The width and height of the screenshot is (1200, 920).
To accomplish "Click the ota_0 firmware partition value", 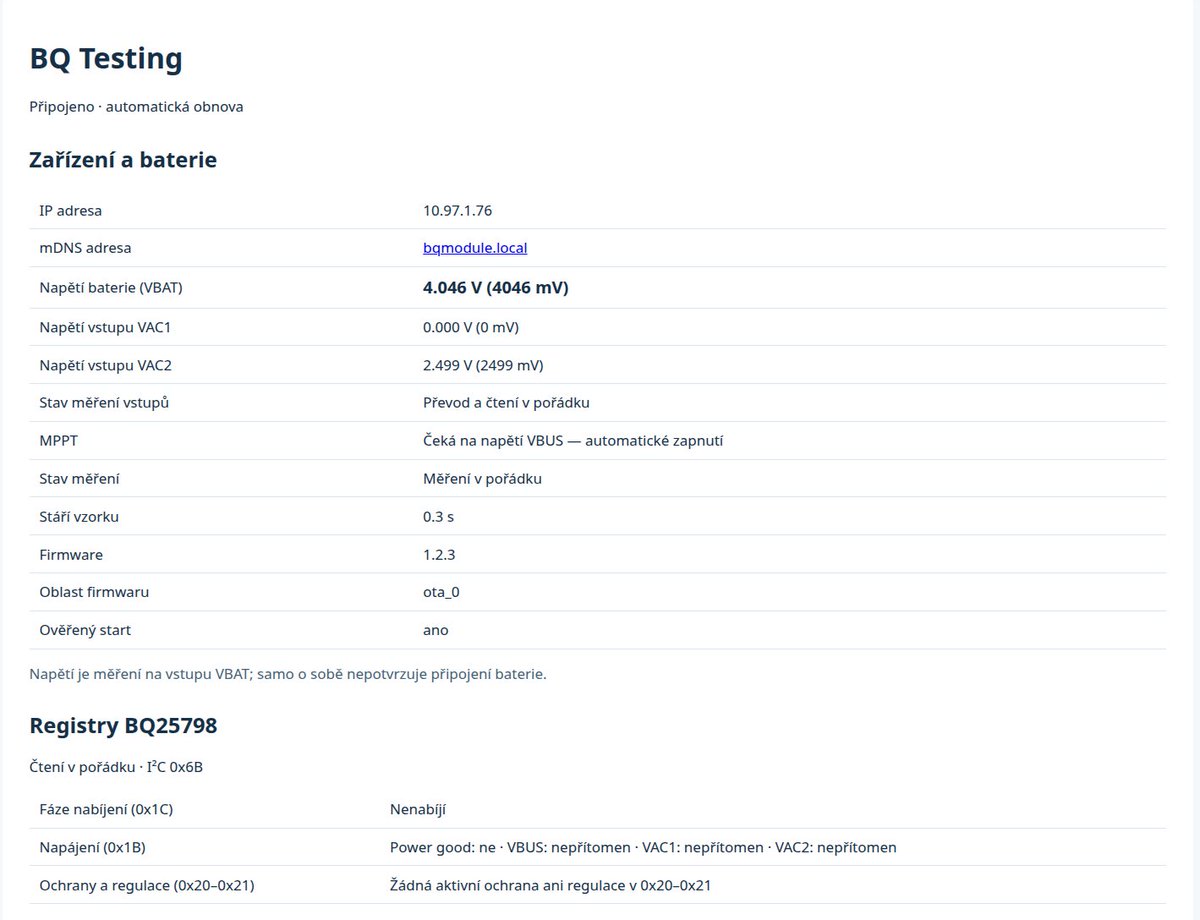I will tap(441, 592).
